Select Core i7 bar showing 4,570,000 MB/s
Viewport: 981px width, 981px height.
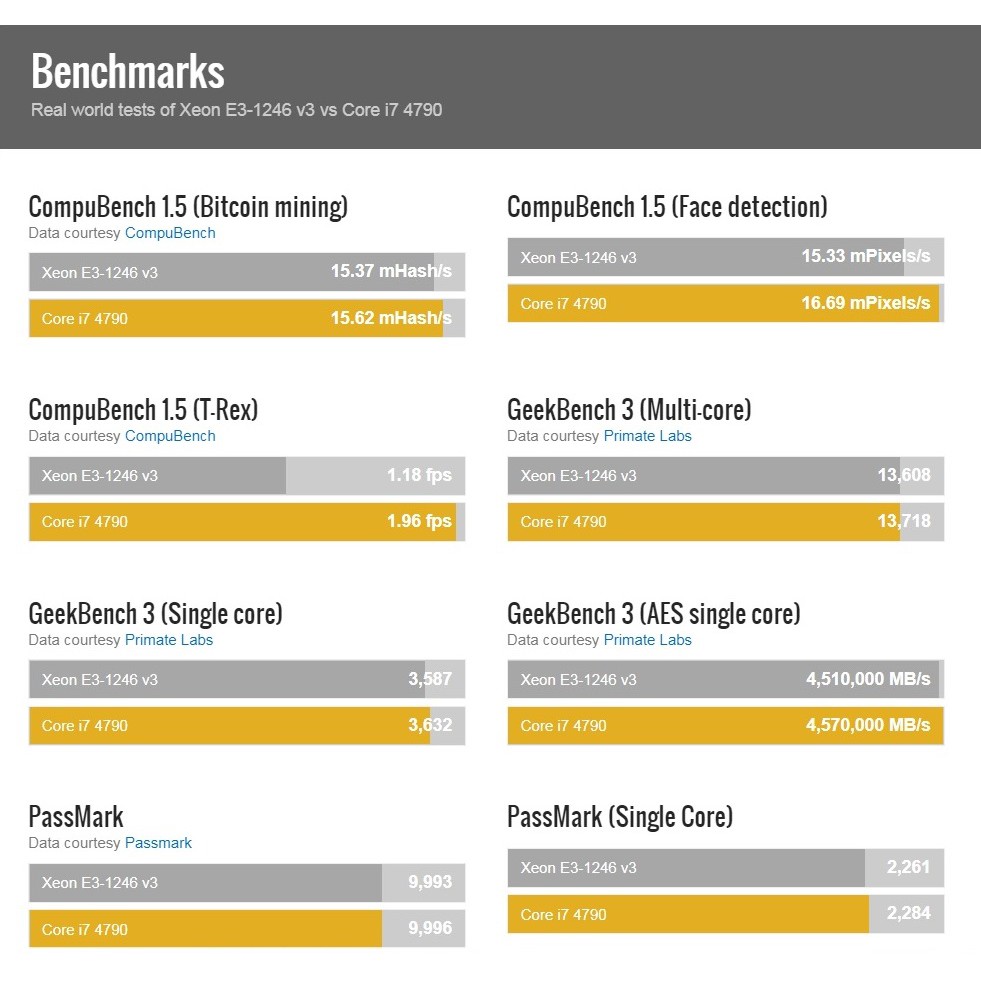click(725, 725)
